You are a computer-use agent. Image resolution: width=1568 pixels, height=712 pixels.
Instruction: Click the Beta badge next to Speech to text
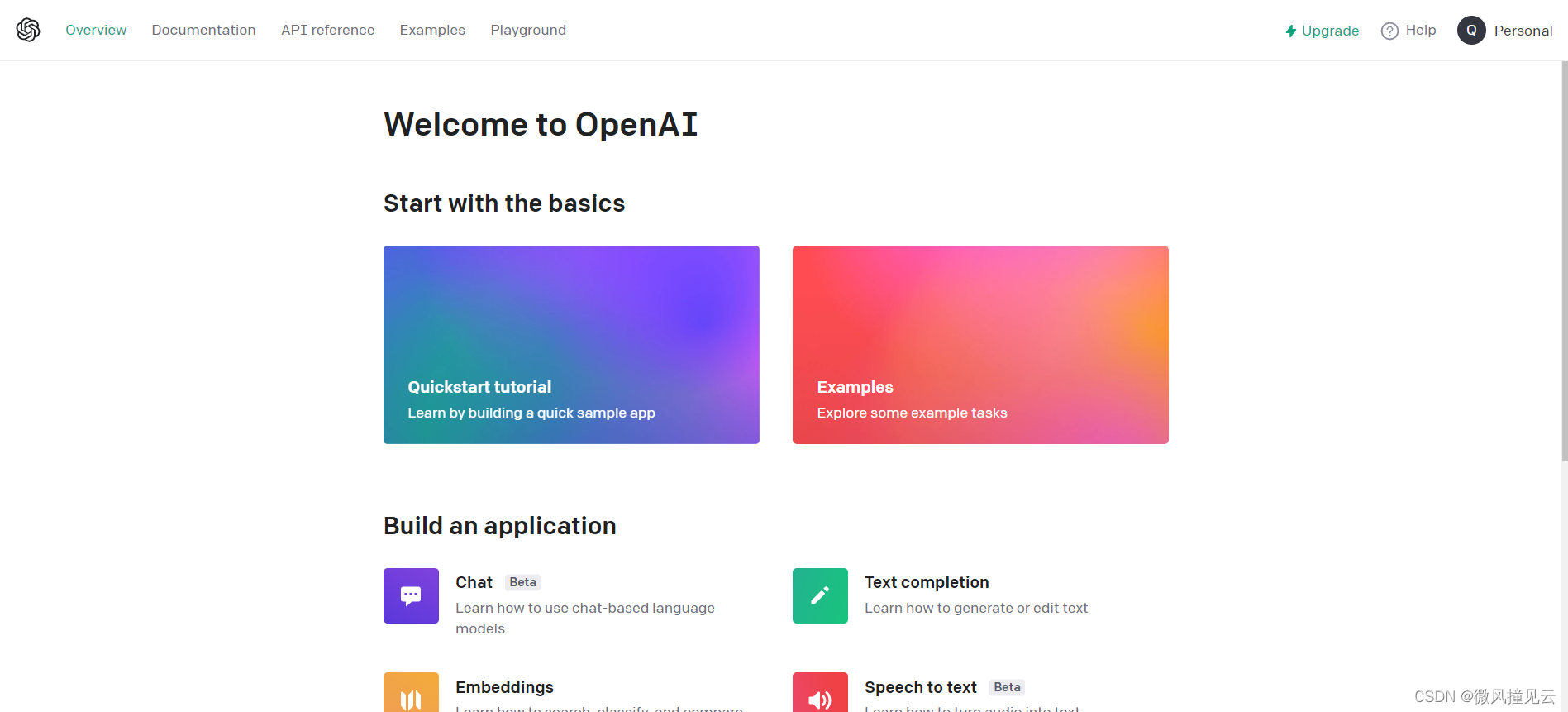pos(1007,687)
